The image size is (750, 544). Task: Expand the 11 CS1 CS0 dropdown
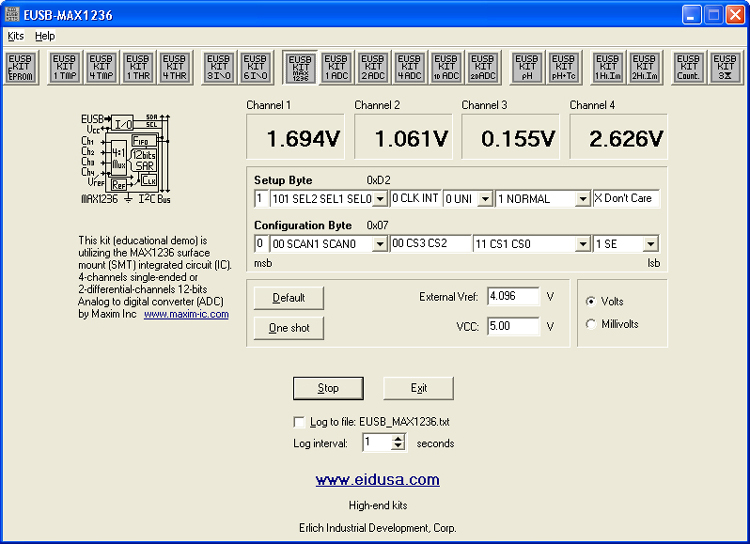pyautogui.click(x=582, y=244)
